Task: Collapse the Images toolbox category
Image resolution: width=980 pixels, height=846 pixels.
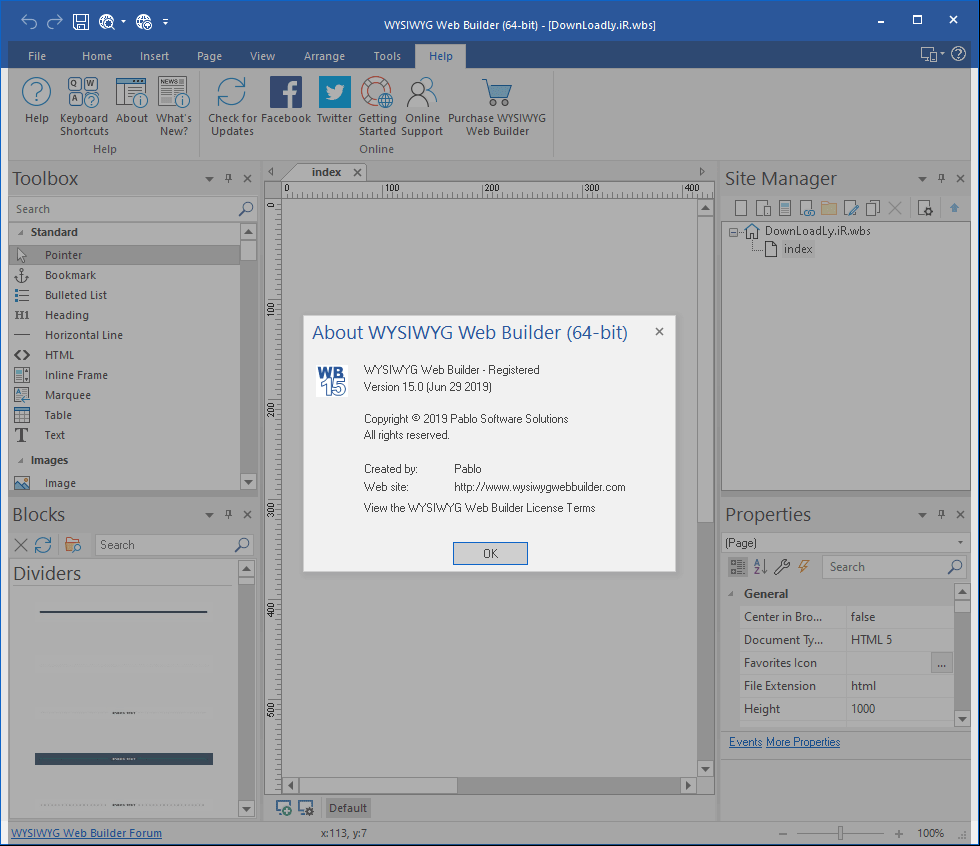Action: click(x=20, y=460)
